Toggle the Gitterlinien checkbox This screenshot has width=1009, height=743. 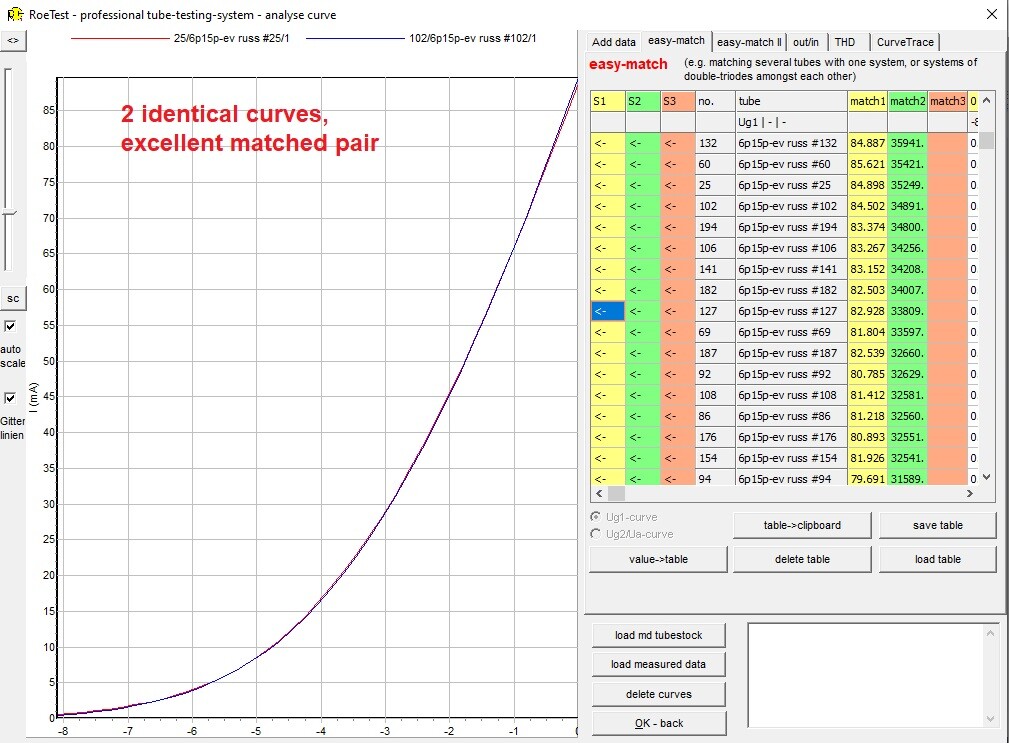(10, 398)
